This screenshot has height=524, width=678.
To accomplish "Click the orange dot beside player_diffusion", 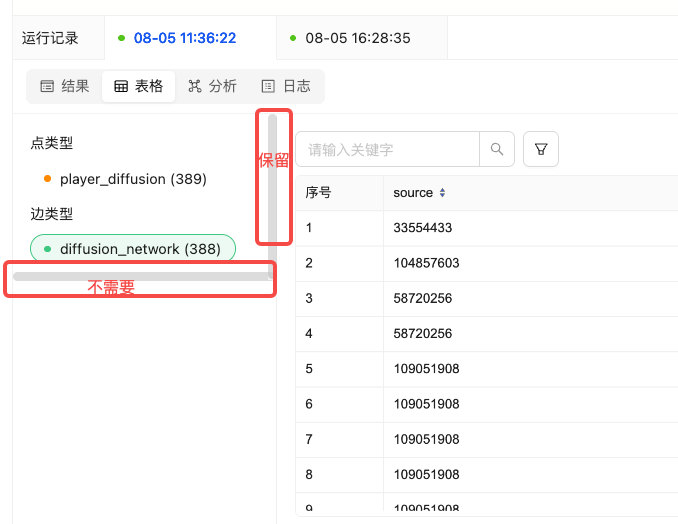I will click(48, 179).
